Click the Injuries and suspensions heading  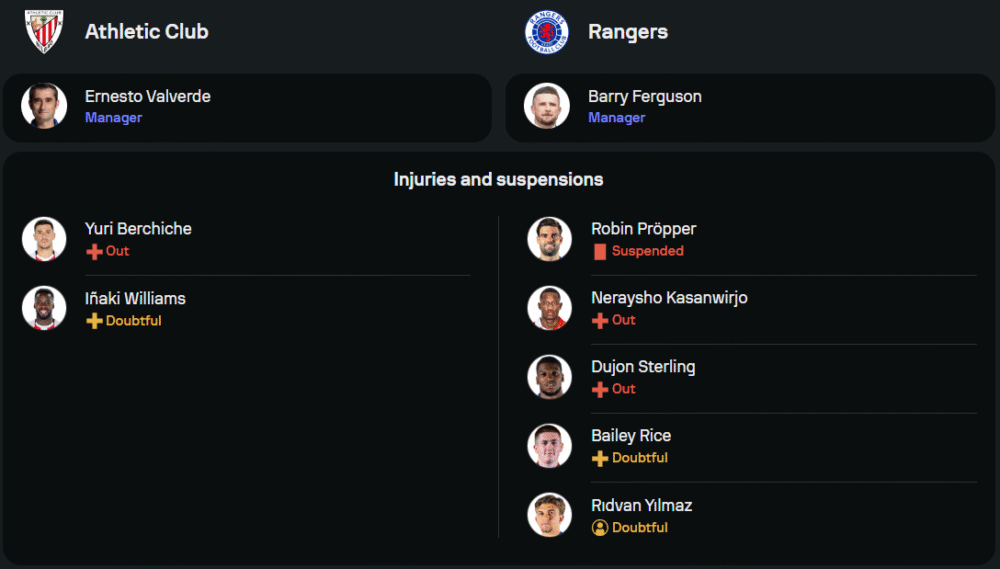tap(498, 180)
